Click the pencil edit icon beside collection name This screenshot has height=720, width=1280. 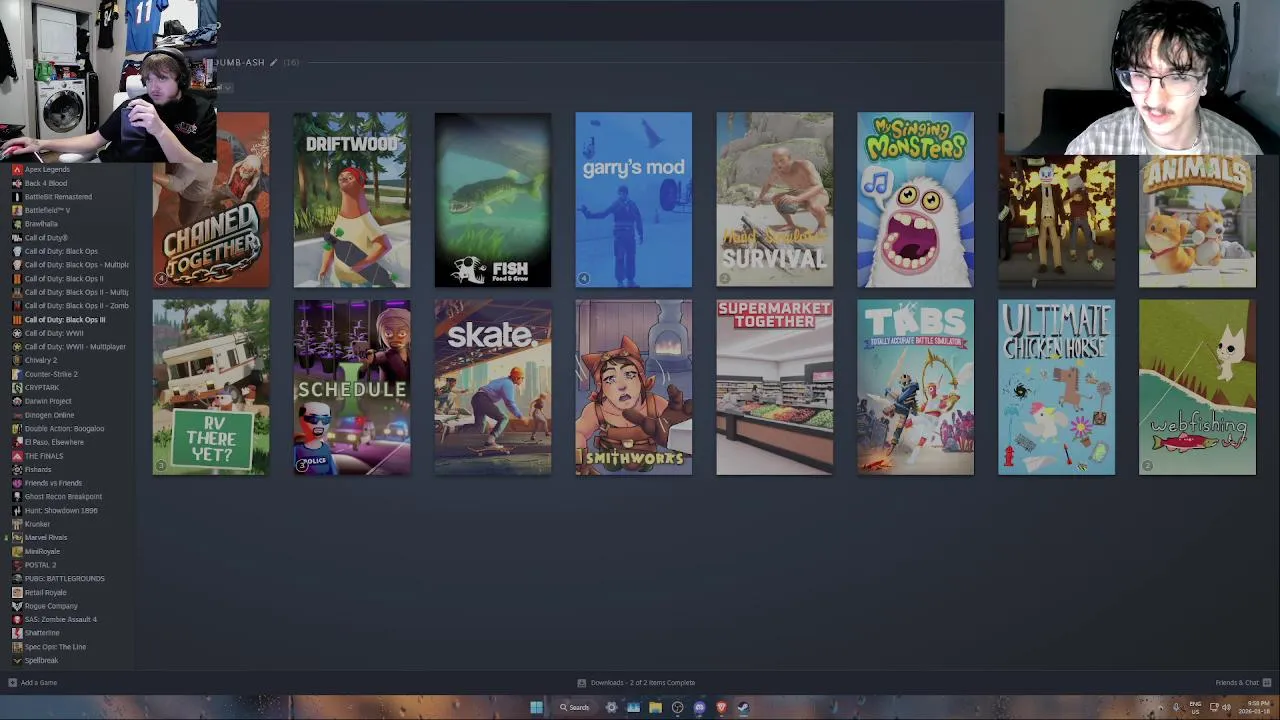point(274,62)
